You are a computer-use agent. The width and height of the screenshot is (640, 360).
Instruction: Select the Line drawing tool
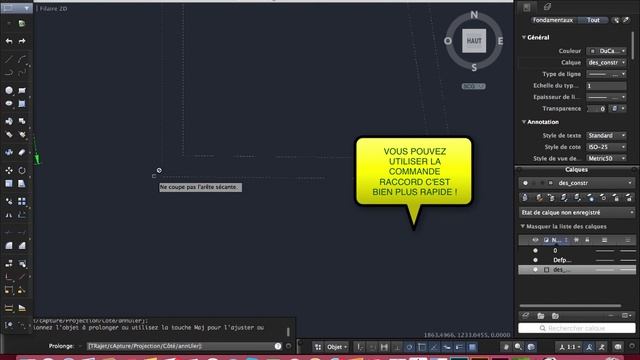9,59
